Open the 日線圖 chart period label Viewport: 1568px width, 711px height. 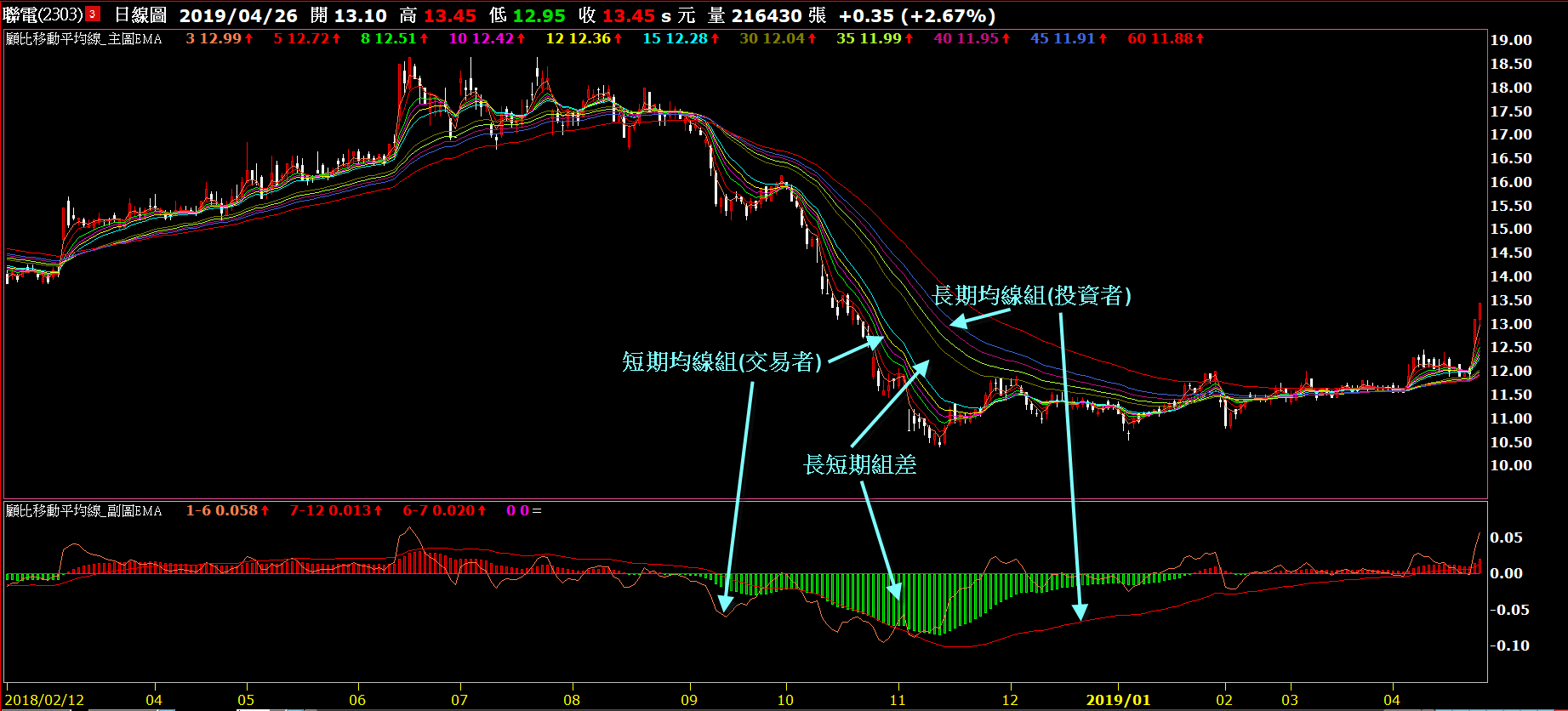(140, 15)
